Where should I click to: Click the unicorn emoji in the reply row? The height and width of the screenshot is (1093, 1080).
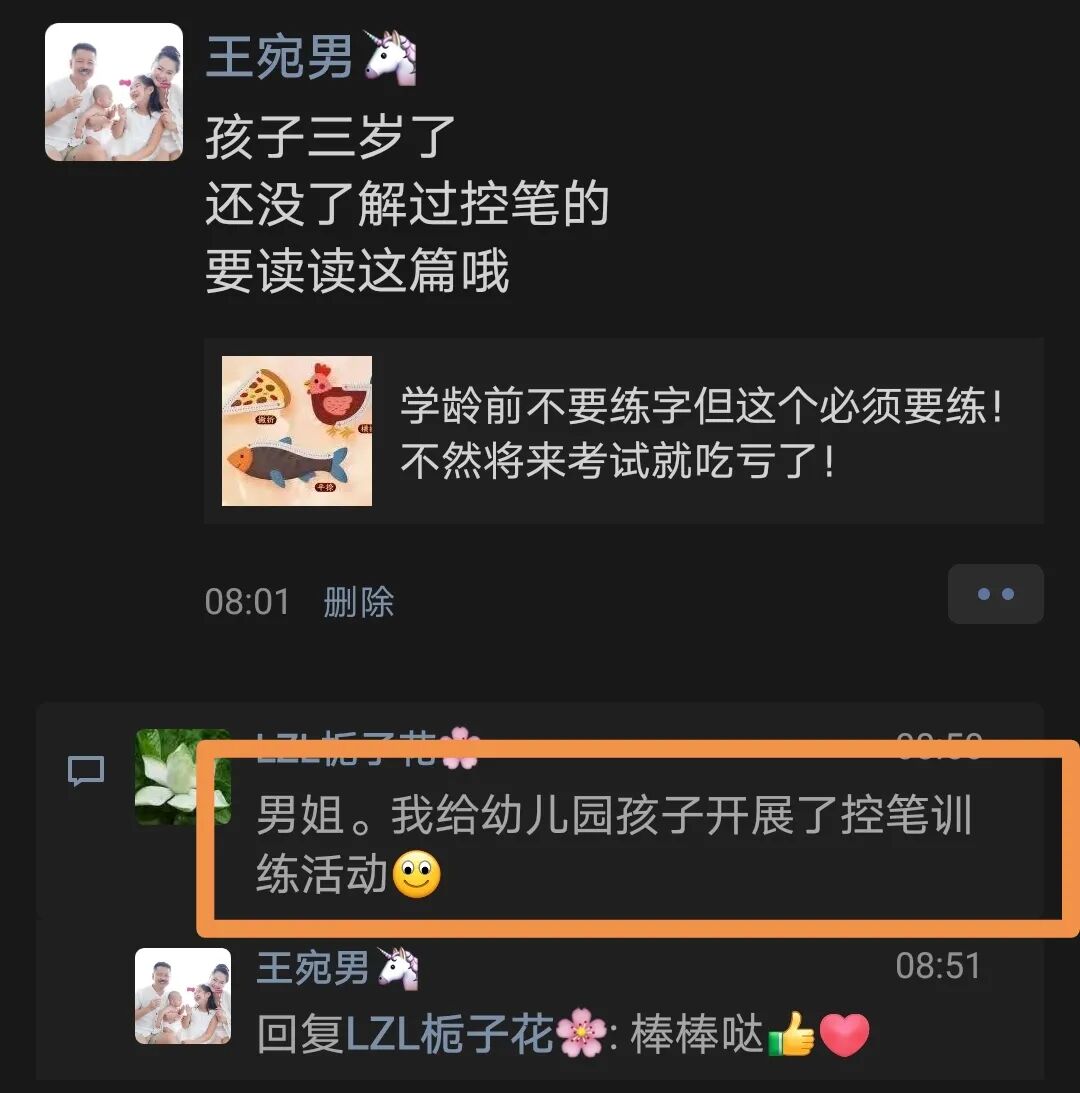pyautogui.click(x=398, y=968)
